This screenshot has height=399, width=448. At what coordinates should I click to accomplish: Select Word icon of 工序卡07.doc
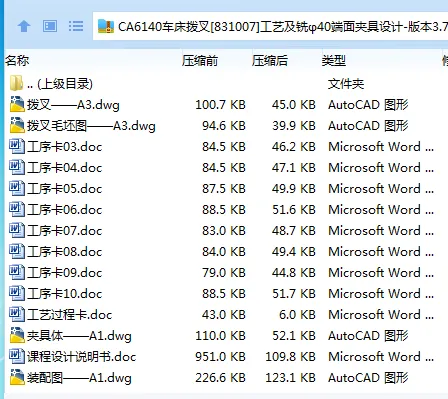coord(17,230)
